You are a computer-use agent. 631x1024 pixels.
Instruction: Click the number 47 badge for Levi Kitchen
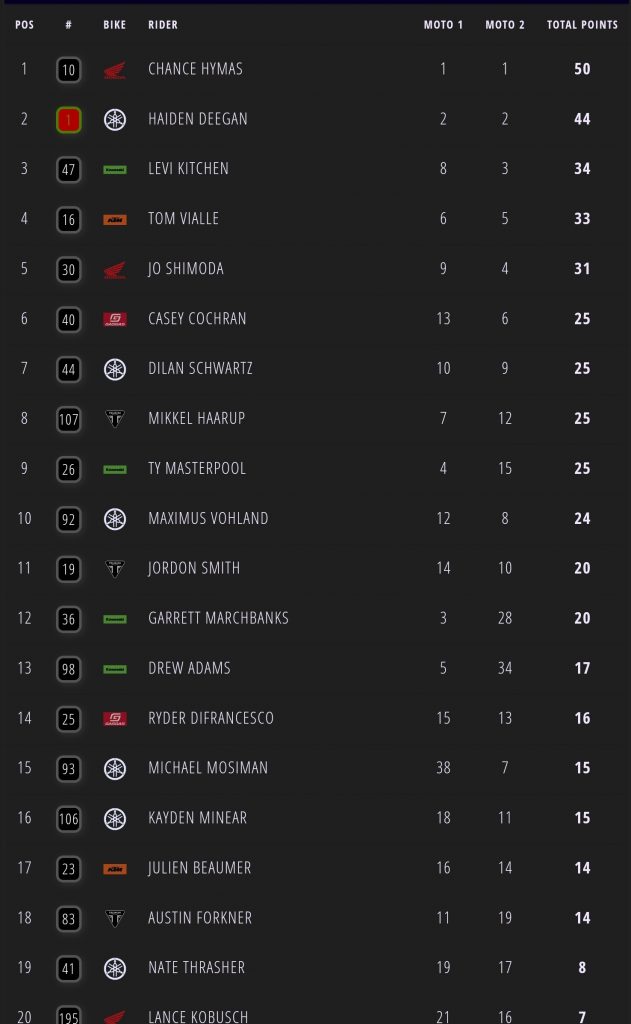(68, 169)
